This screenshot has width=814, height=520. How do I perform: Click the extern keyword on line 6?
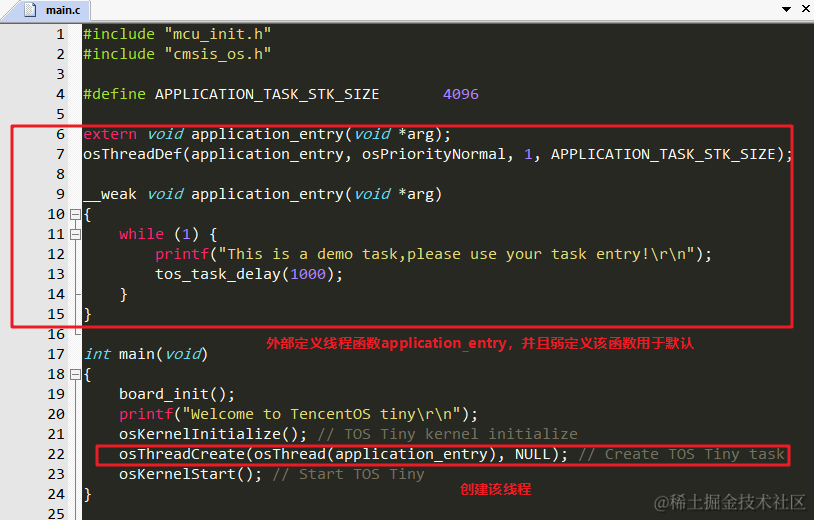110,134
